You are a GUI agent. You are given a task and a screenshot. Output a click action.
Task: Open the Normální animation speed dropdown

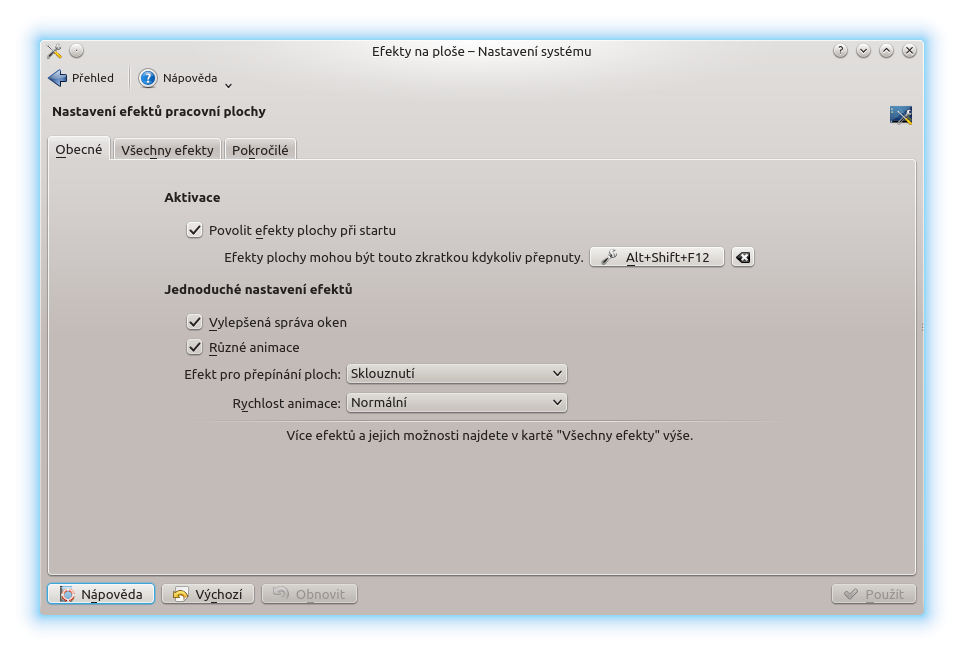coord(457,403)
